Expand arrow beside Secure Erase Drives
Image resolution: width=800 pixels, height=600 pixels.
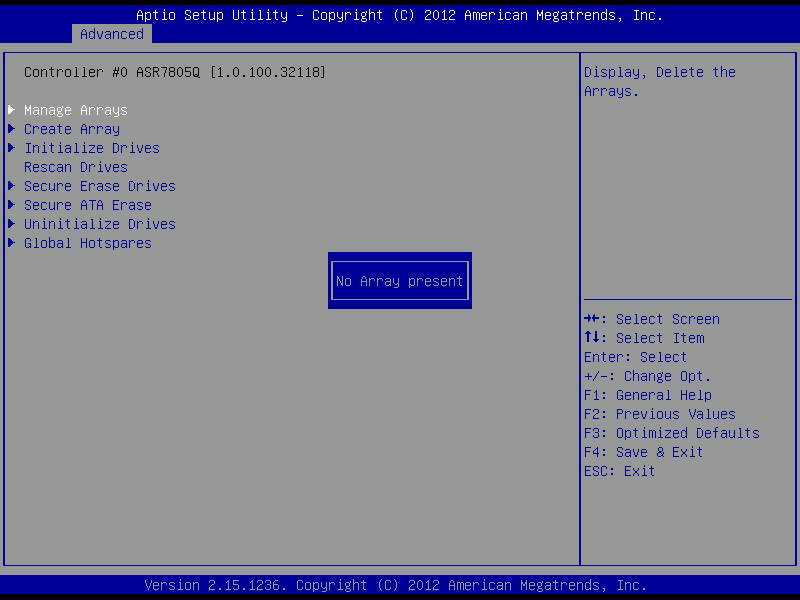(12, 186)
